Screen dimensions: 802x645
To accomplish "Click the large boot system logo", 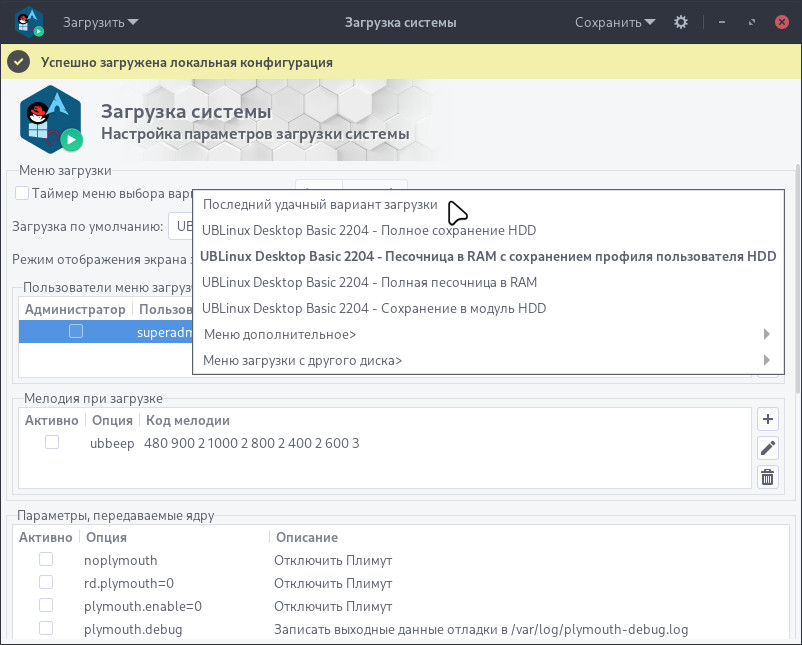I will coord(51,119).
